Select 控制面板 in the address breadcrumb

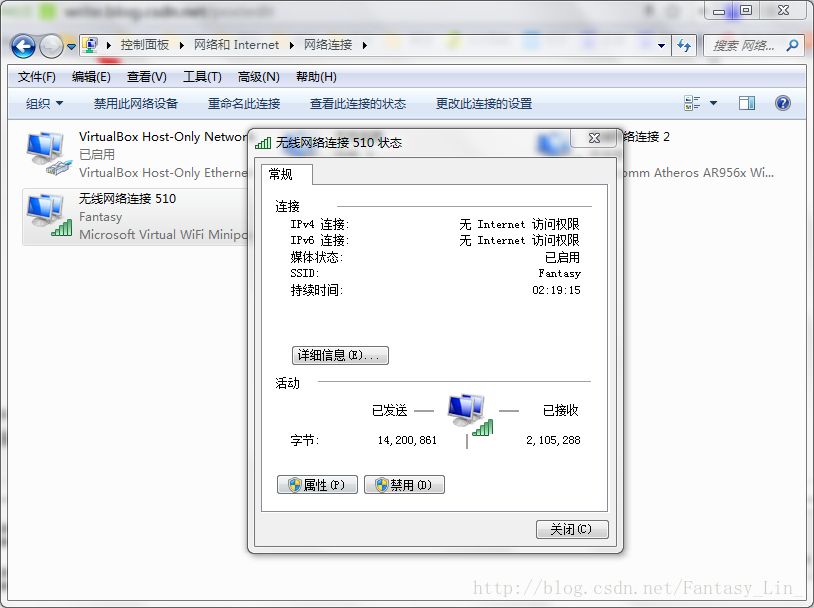pos(145,45)
